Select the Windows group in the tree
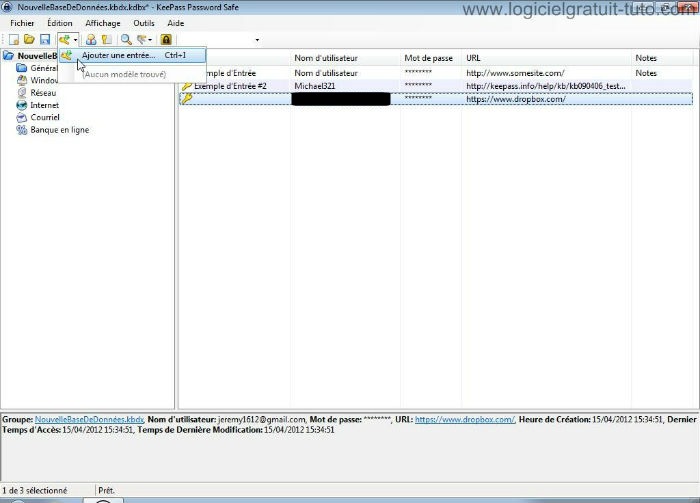 [43, 80]
